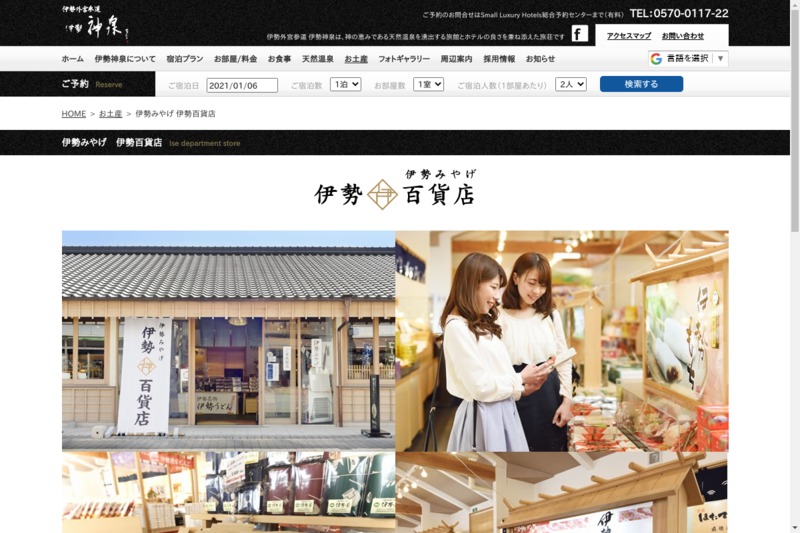Click the photo of two women shopping
800x533 pixels.
(561, 340)
